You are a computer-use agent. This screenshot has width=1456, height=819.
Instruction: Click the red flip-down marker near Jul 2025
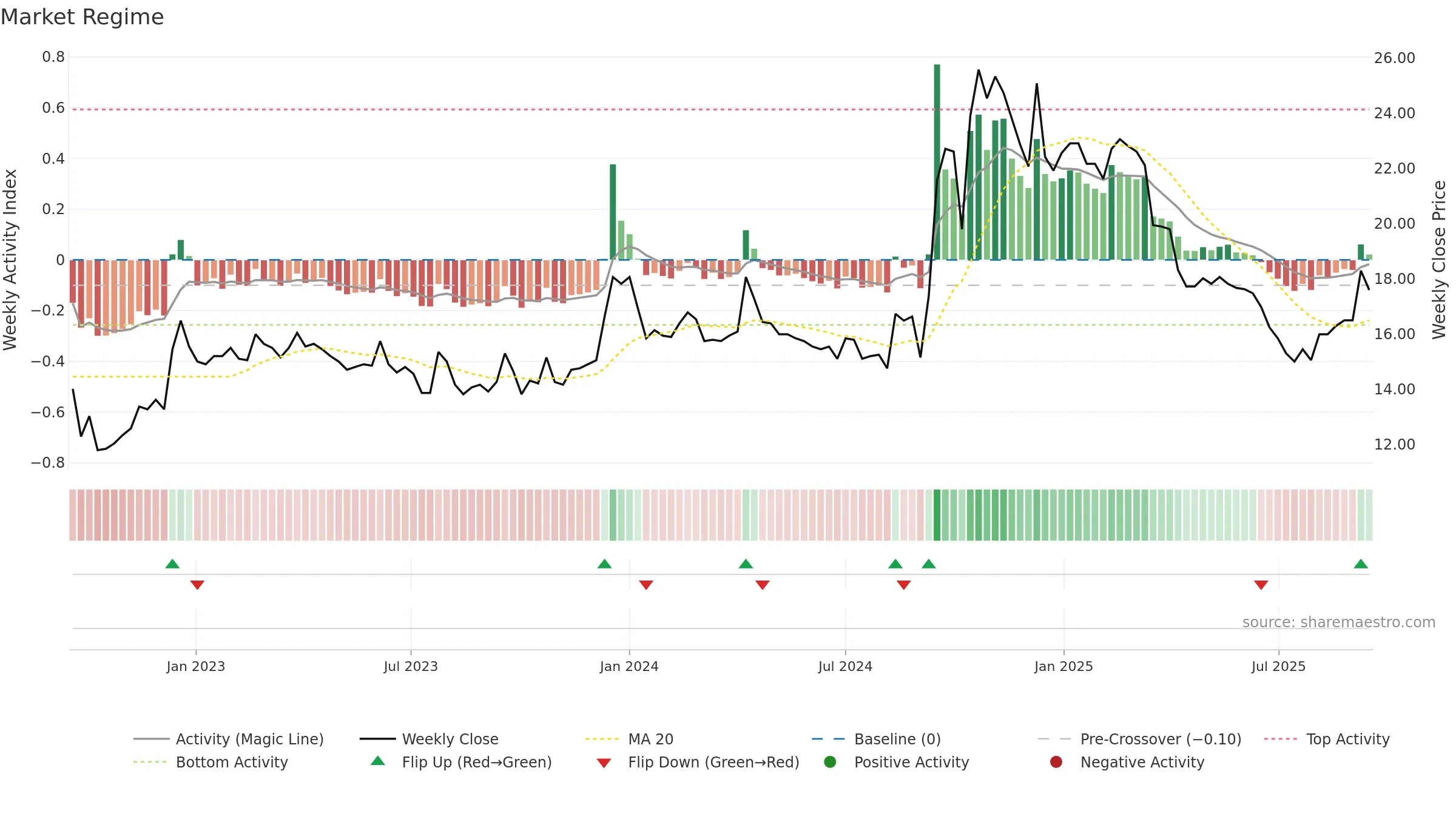[x=1261, y=585]
